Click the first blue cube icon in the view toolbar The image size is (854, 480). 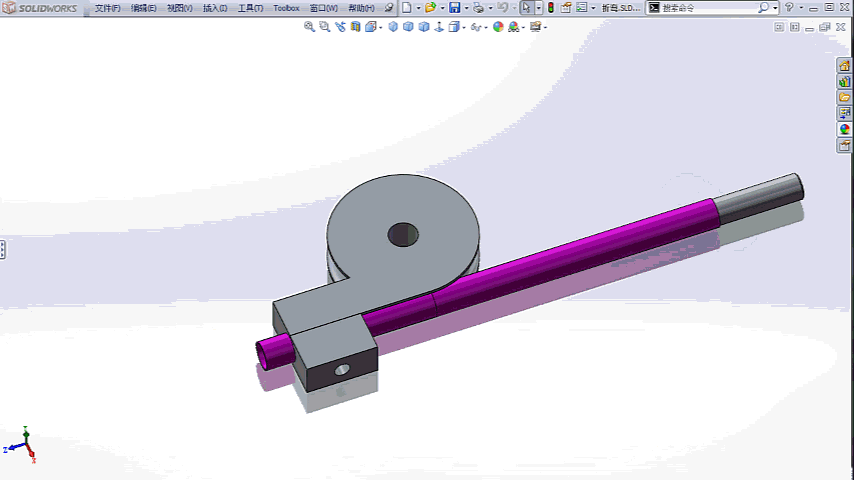393,27
